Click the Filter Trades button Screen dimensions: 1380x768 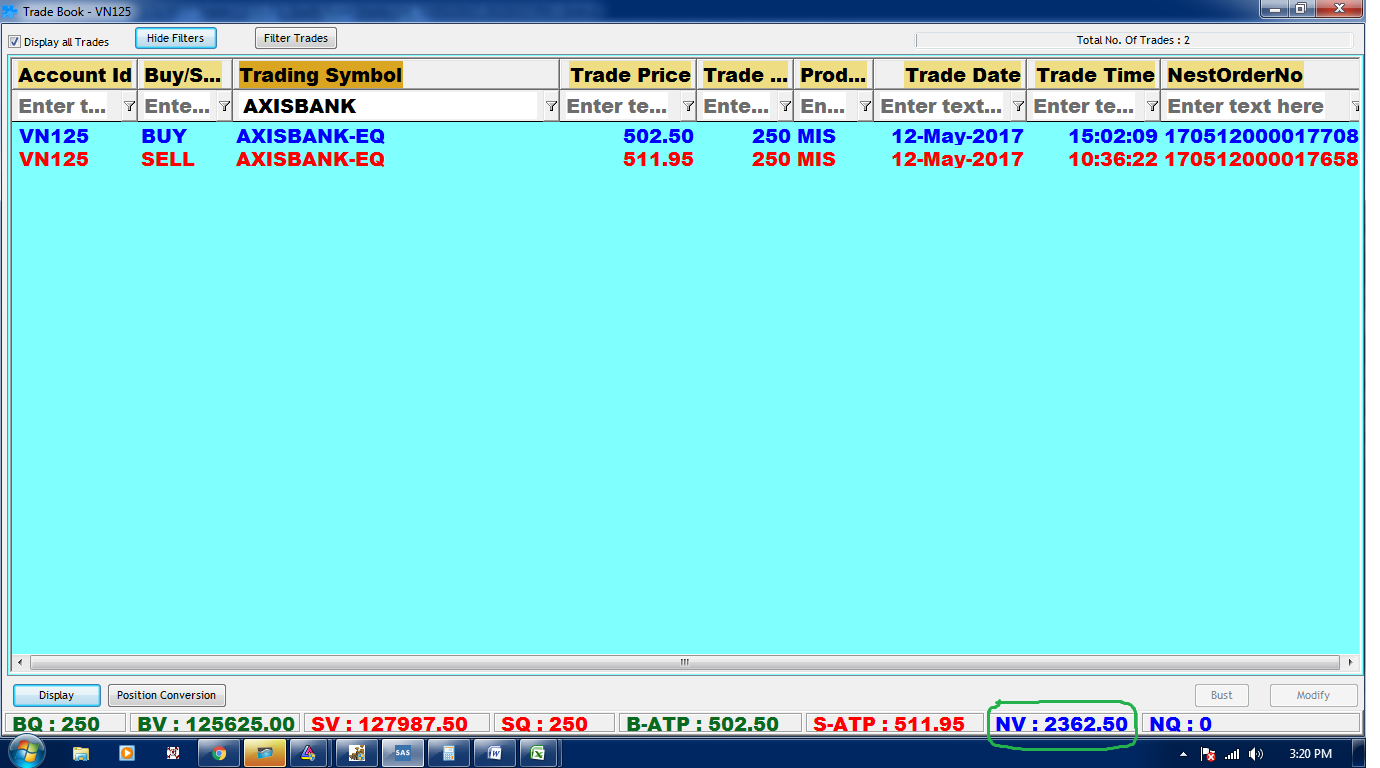tap(296, 38)
